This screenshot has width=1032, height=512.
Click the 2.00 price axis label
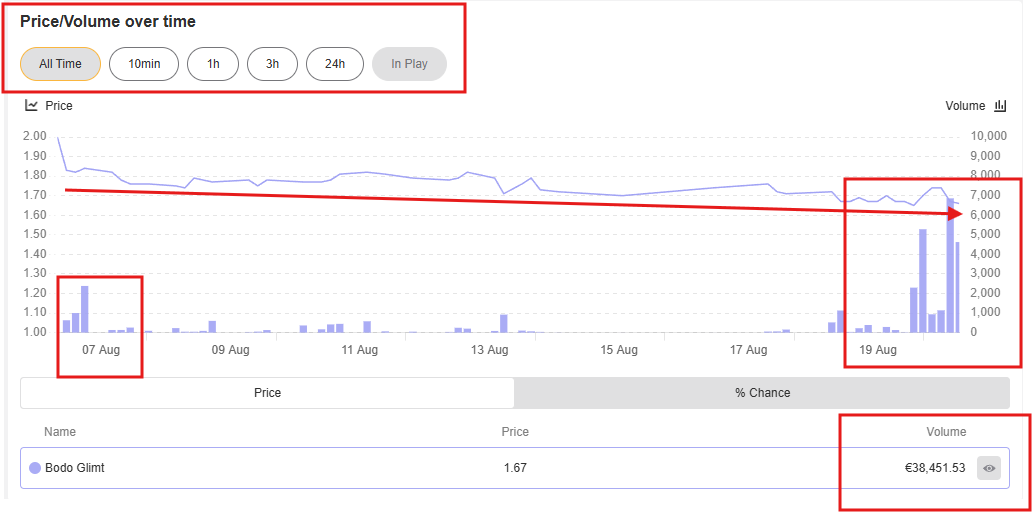(x=34, y=136)
